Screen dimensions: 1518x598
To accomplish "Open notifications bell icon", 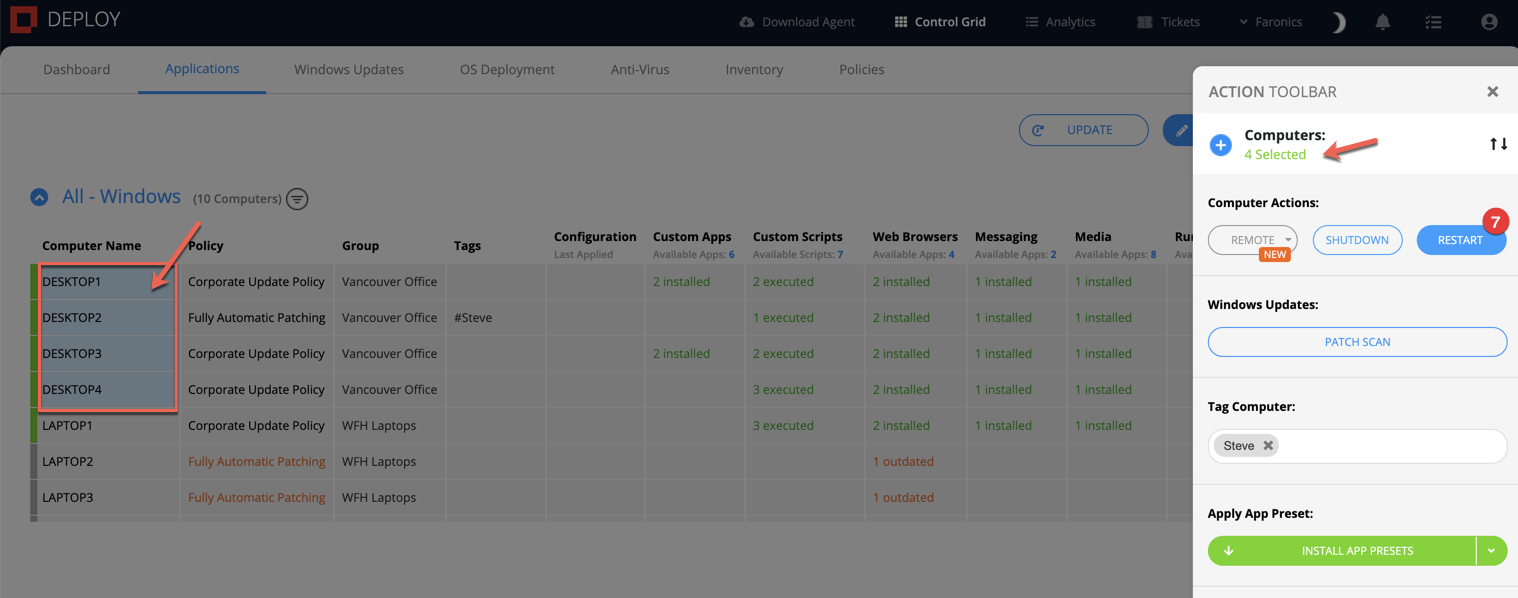I will coord(1383,22).
